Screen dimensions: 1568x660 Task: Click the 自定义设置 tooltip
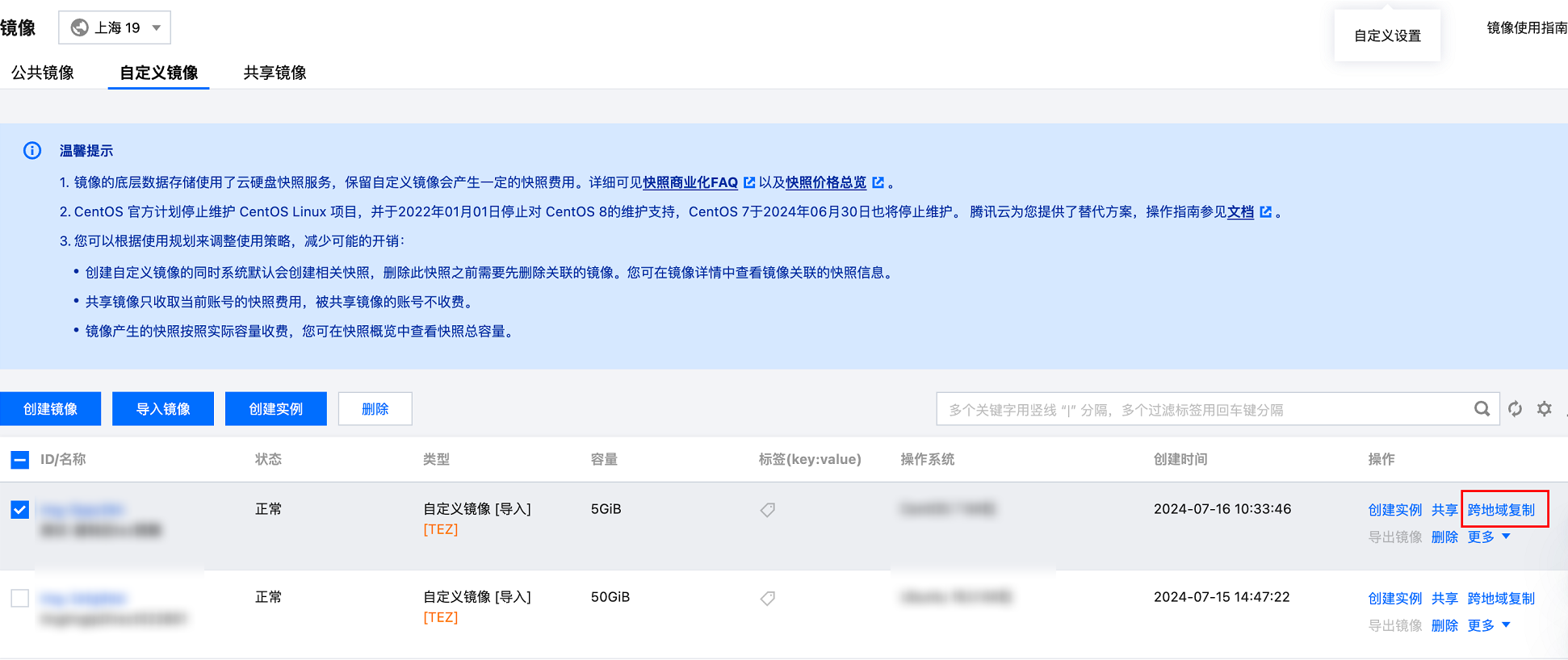(x=1387, y=36)
